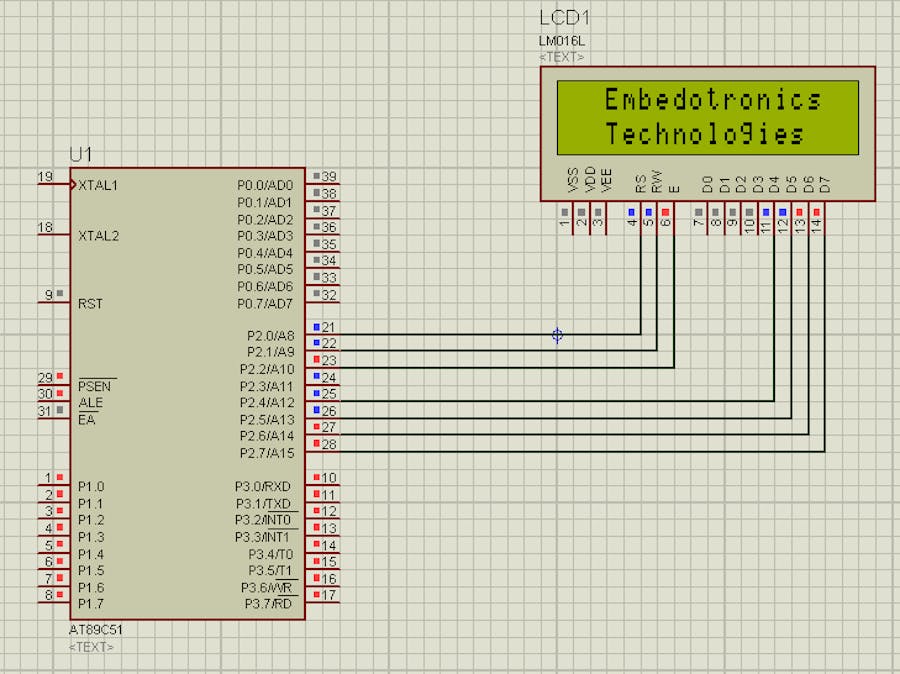Select the TEXT placeholder below AT89C51
The width and height of the screenshot is (900, 674).
[x=90, y=647]
